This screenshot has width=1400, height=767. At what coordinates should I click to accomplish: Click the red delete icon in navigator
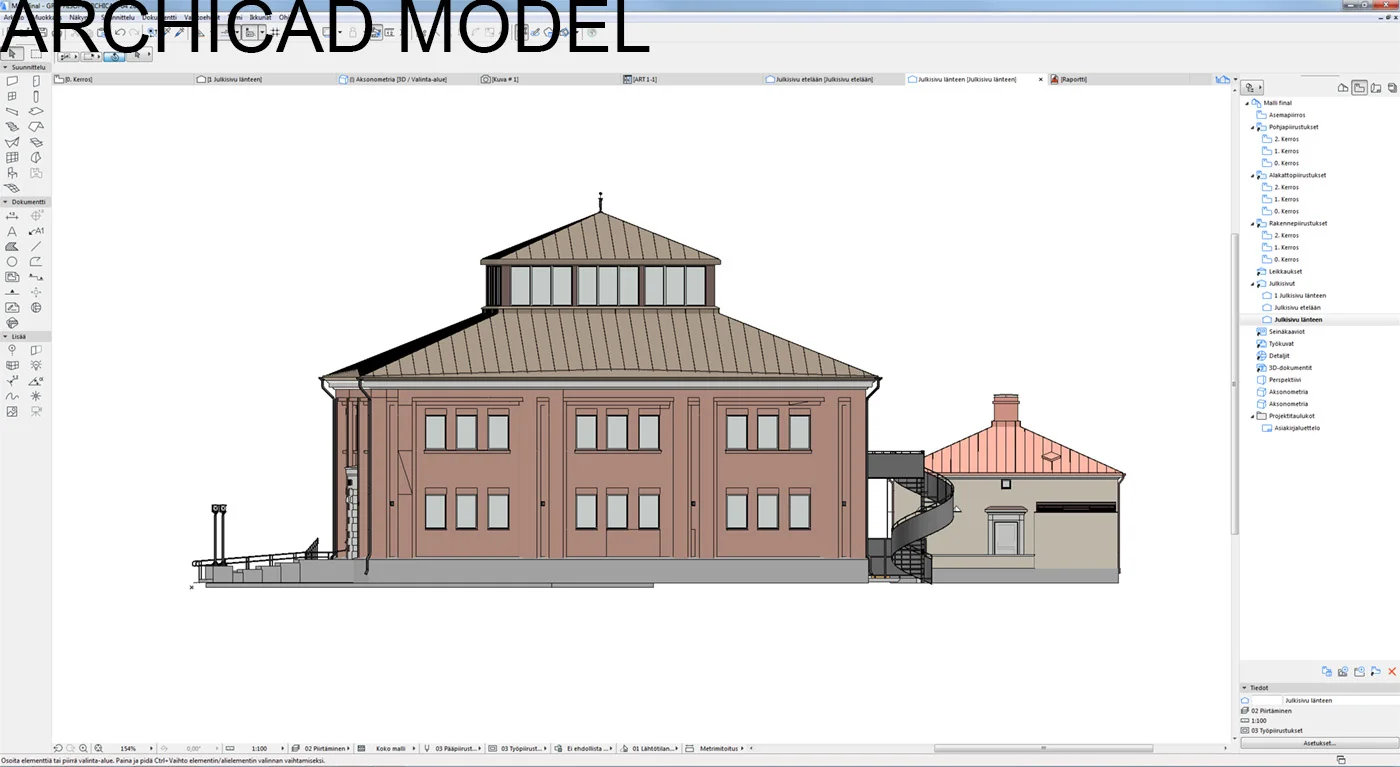pyautogui.click(x=1391, y=672)
